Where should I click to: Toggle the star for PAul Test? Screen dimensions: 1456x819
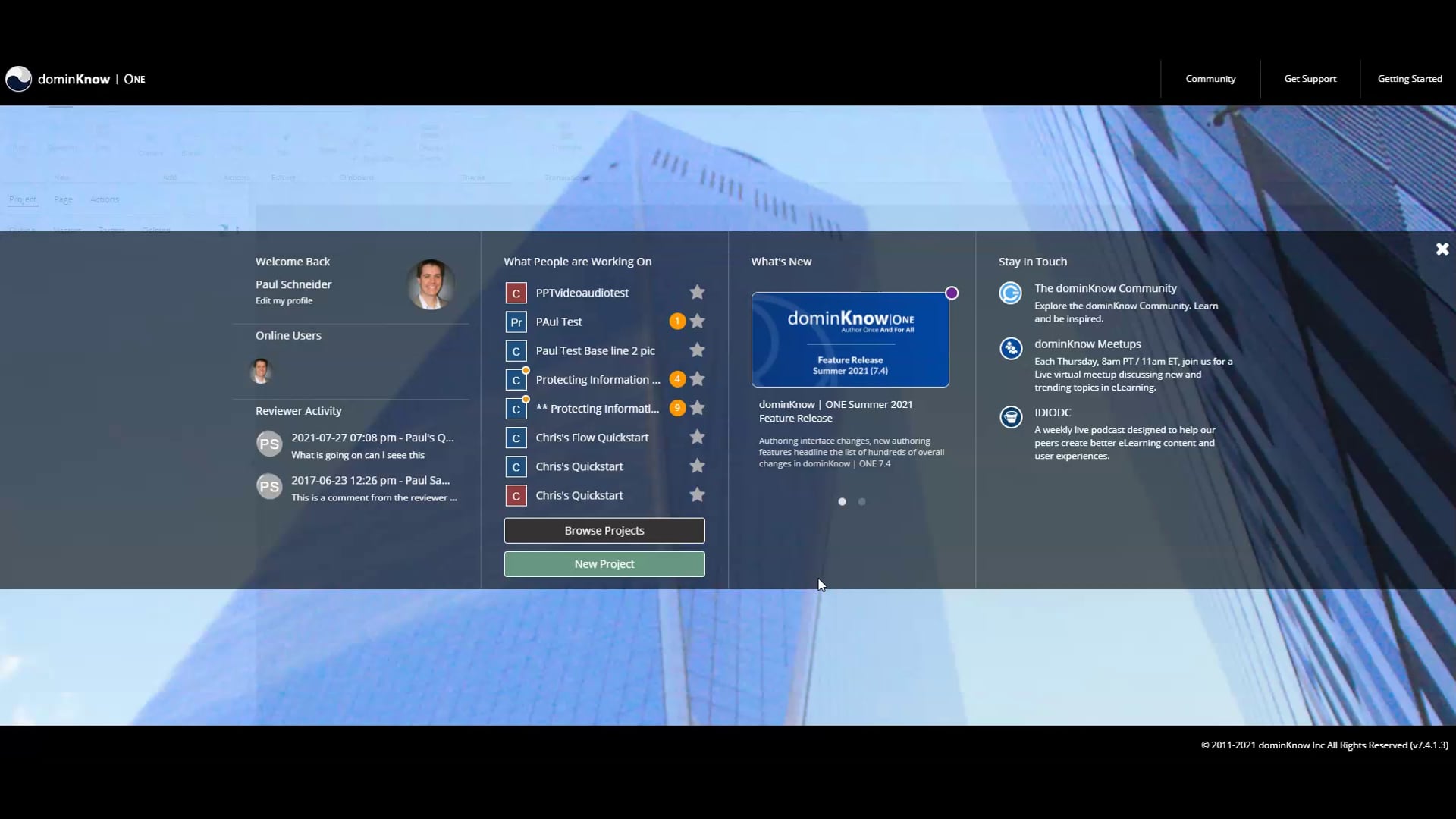click(x=697, y=321)
